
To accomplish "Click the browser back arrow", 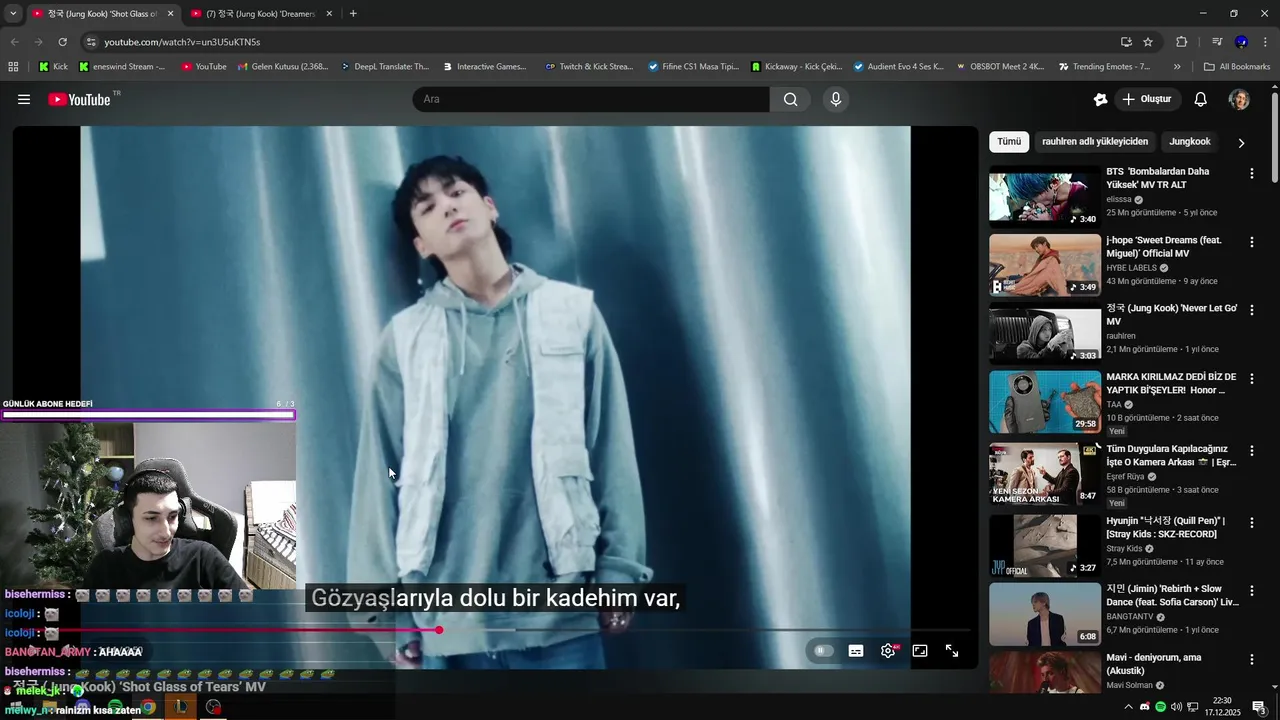I will click(14, 42).
